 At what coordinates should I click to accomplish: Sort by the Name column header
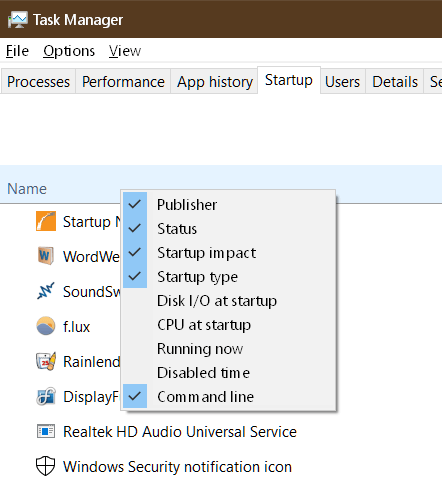coord(27,189)
